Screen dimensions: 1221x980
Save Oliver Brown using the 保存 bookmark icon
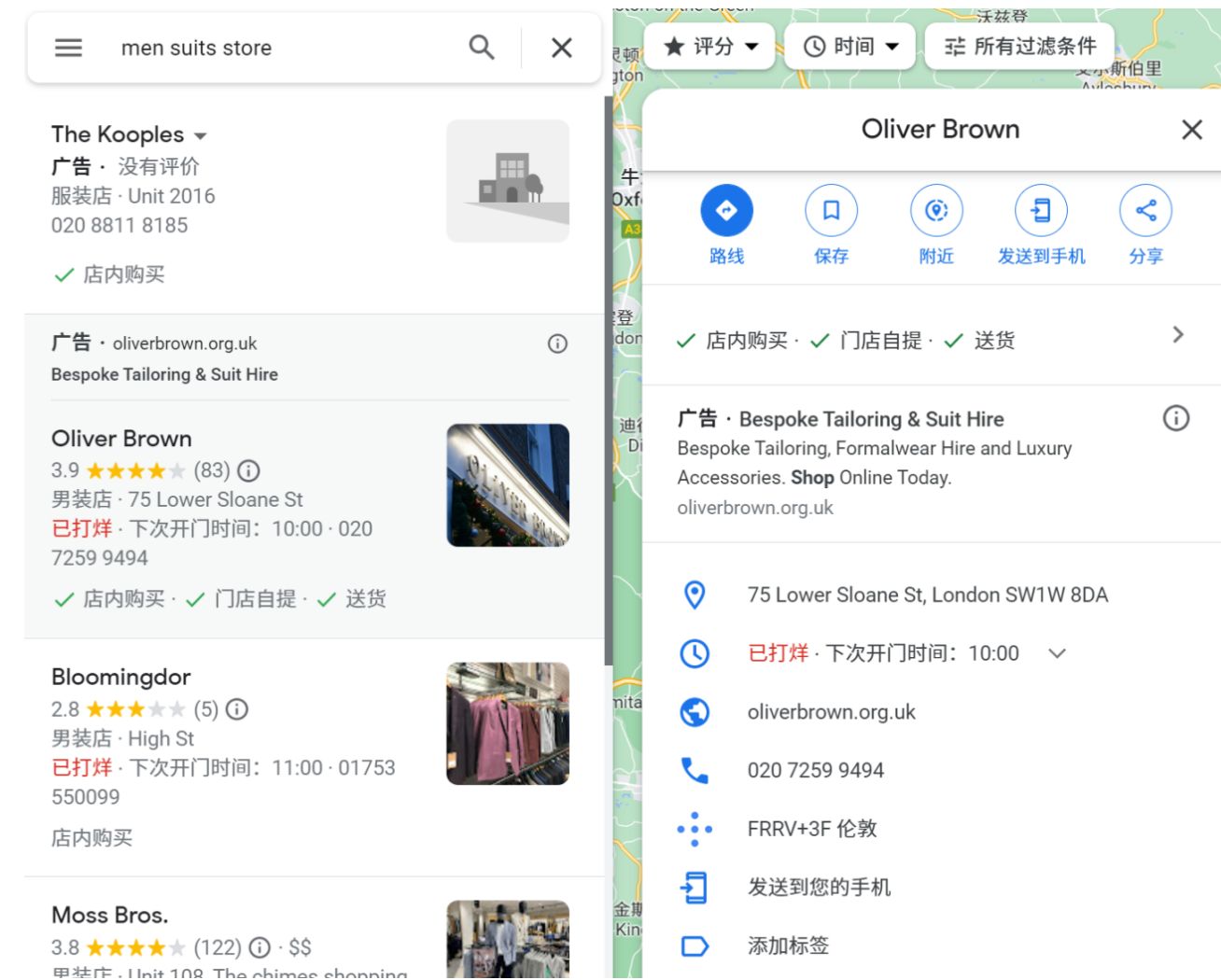point(832,211)
